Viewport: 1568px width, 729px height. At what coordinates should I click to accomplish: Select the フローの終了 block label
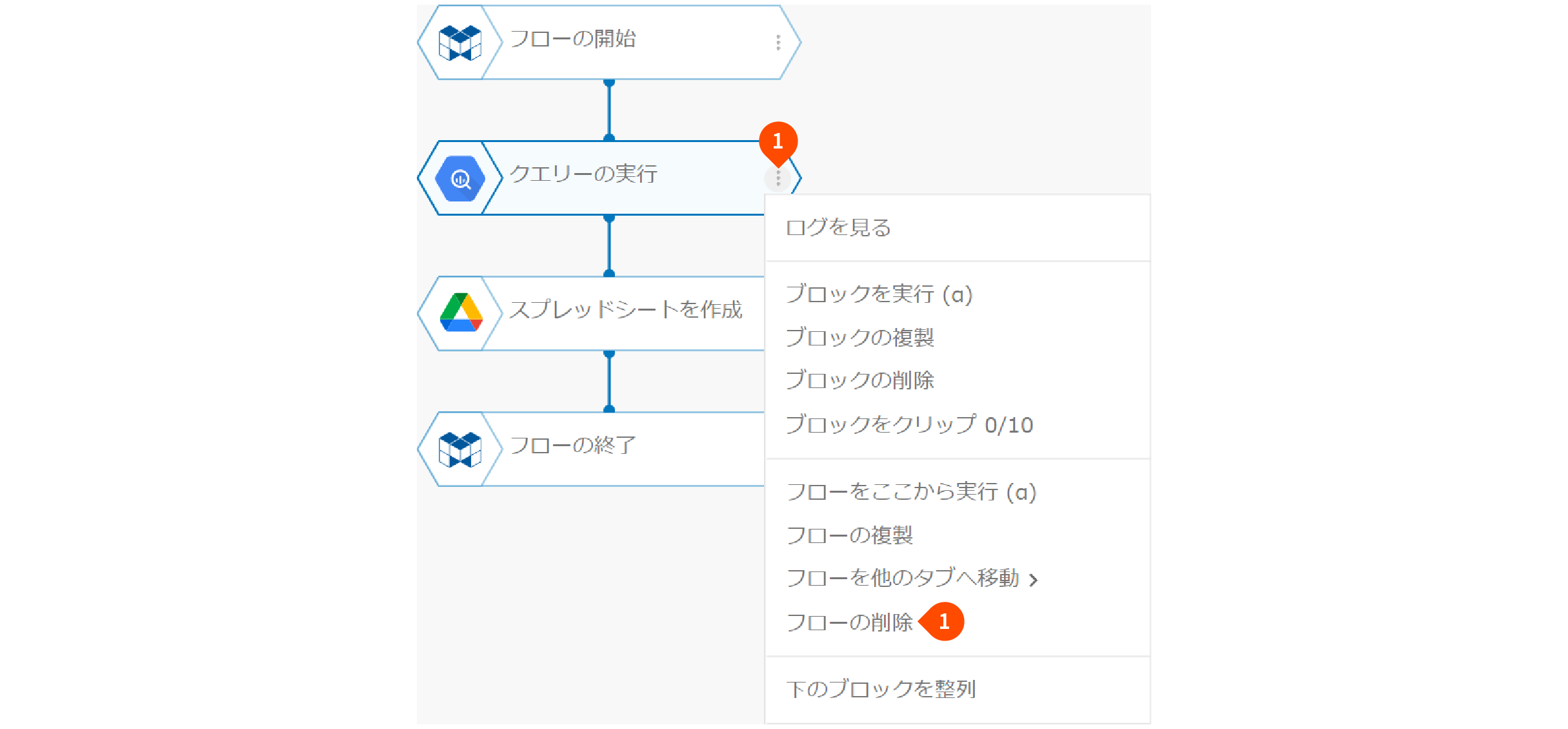[x=573, y=446]
